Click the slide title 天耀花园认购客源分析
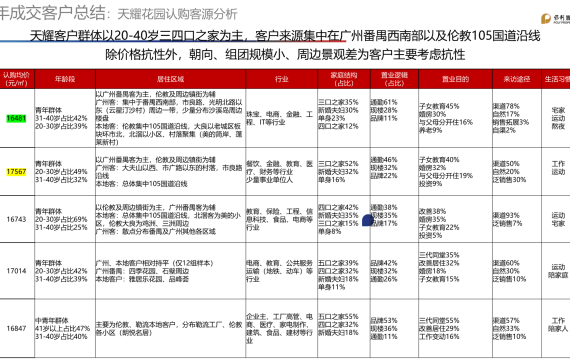The image size is (570, 360). [x=177, y=14]
